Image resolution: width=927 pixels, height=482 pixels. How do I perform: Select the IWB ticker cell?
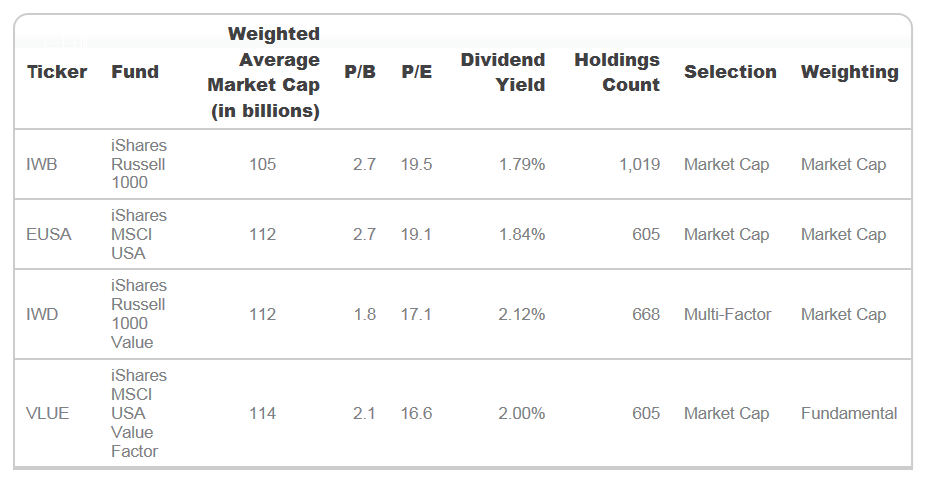coord(42,164)
